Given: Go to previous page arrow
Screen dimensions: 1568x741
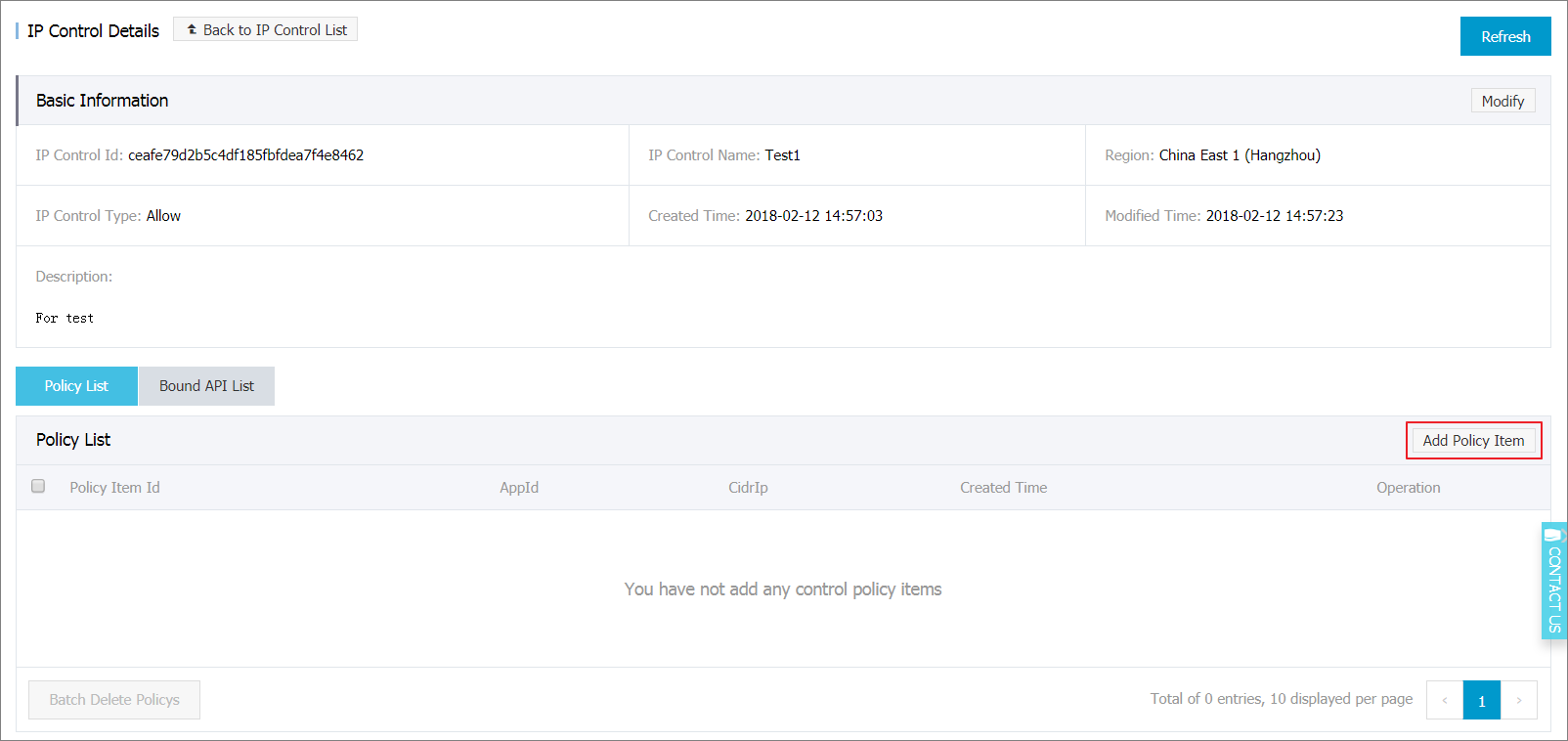Looking at the screenshot, I should pyautogui.click(x=1445, y=700).
